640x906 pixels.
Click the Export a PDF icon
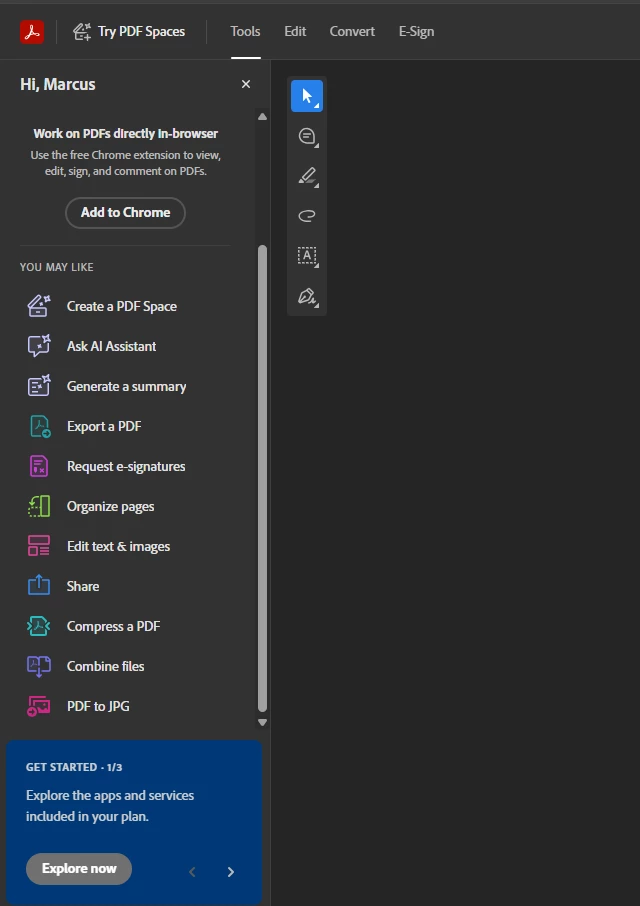click(x=39, y=426)
